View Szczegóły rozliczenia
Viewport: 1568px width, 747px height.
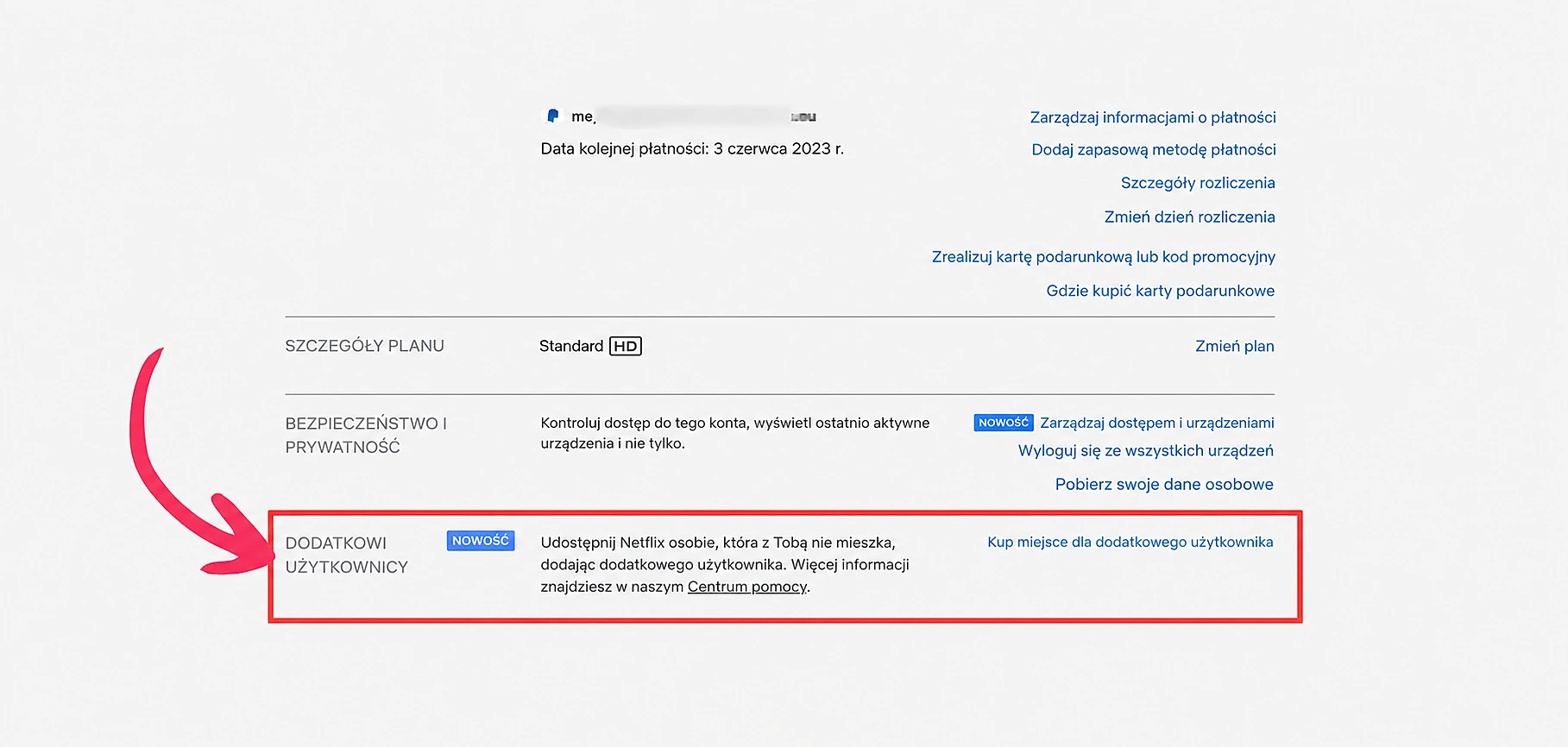point(1198,183)
